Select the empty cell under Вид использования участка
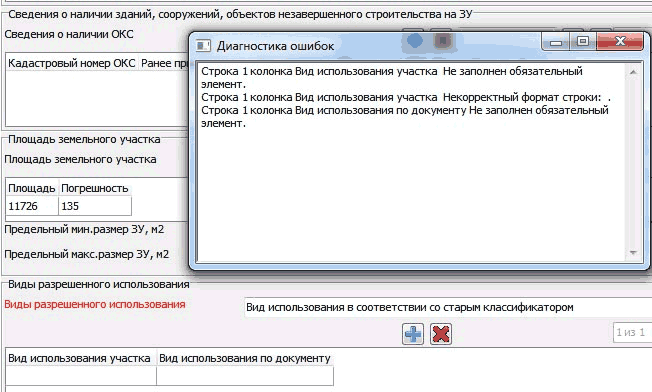This screenshot has width=652, height=392. point(81,376)
